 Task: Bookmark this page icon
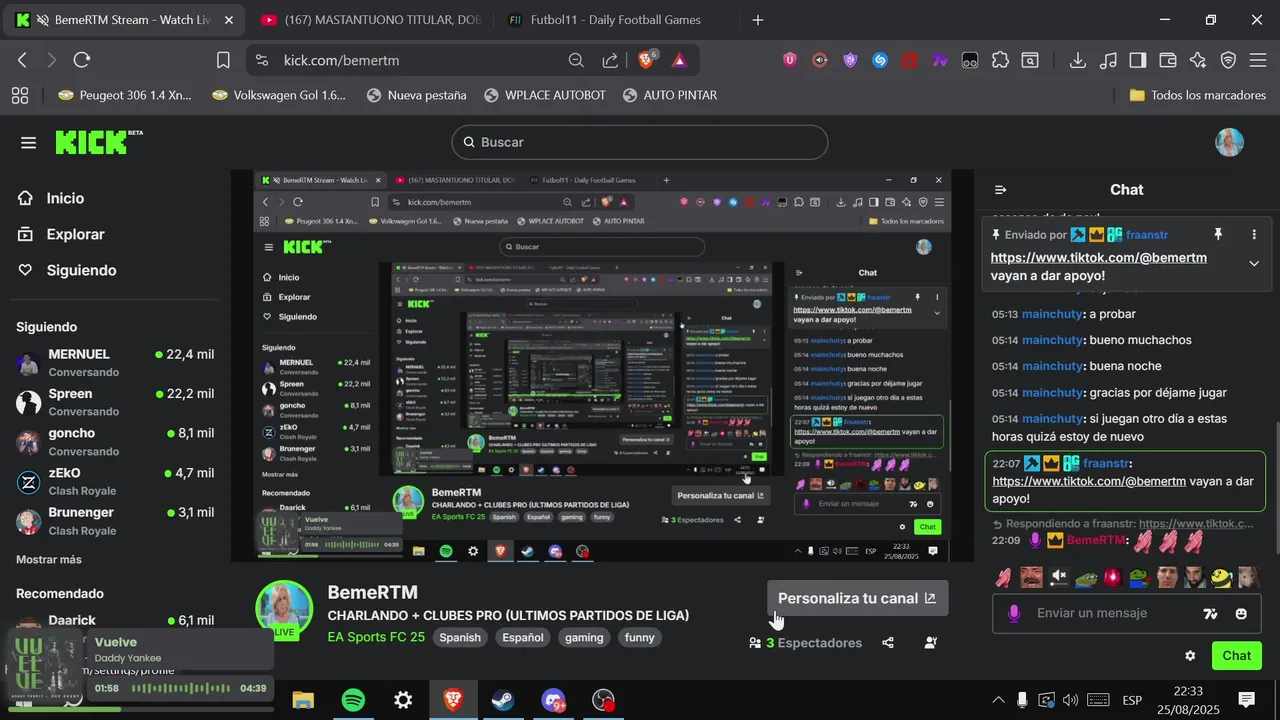click(x=223, y=60)
